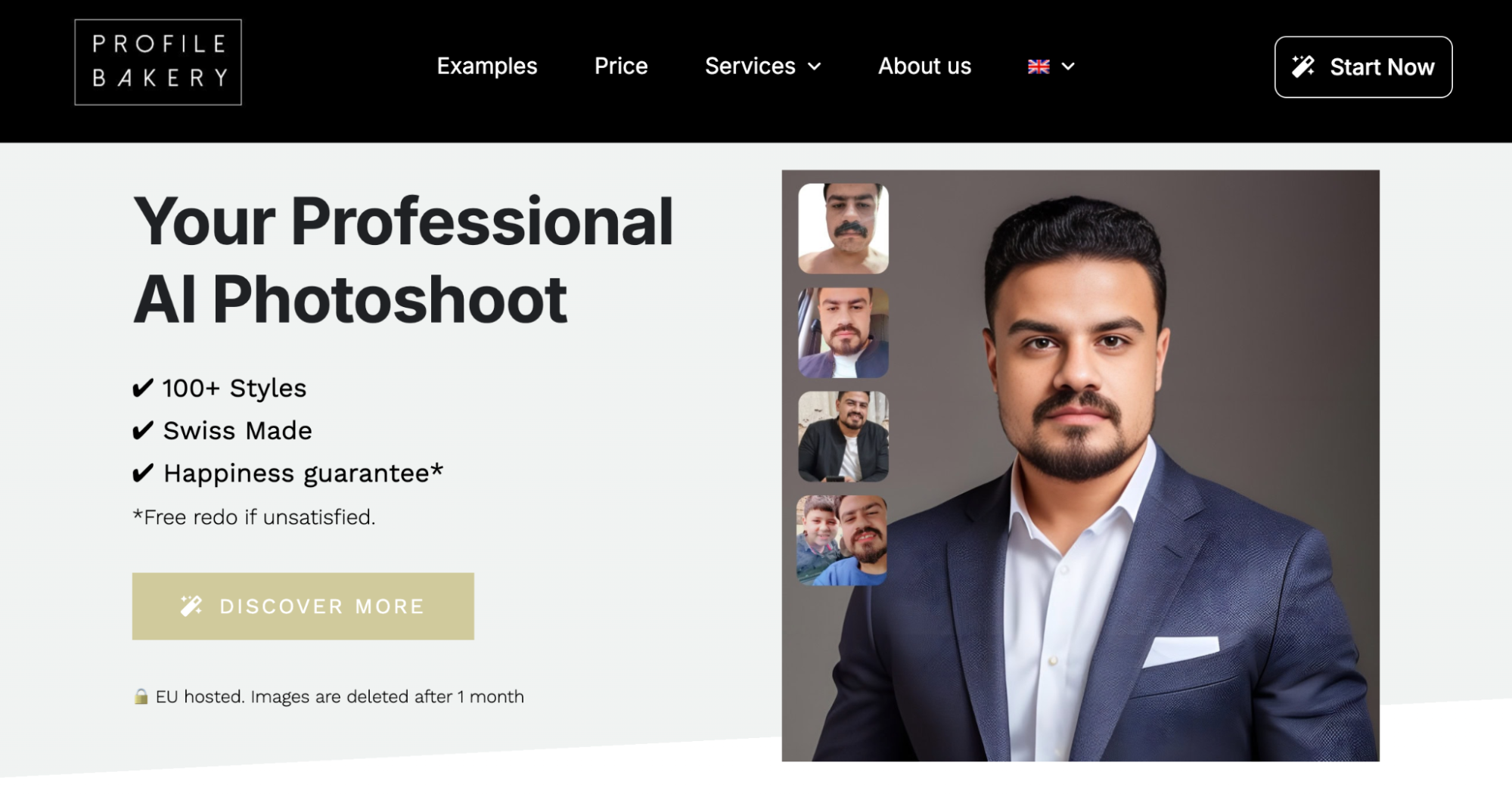Select the car selfie thumbnail
The image size is (1512, 800).
(x=843, y=333)
